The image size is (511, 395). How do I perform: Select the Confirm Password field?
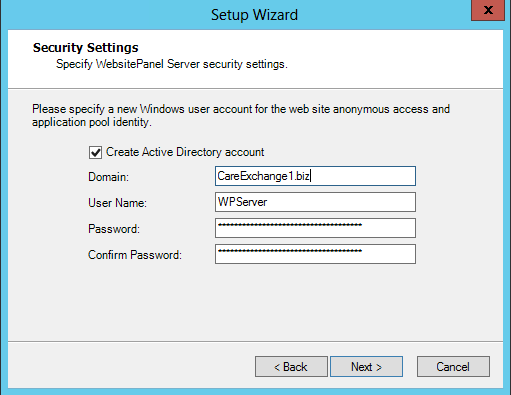[x=315, y=254]
